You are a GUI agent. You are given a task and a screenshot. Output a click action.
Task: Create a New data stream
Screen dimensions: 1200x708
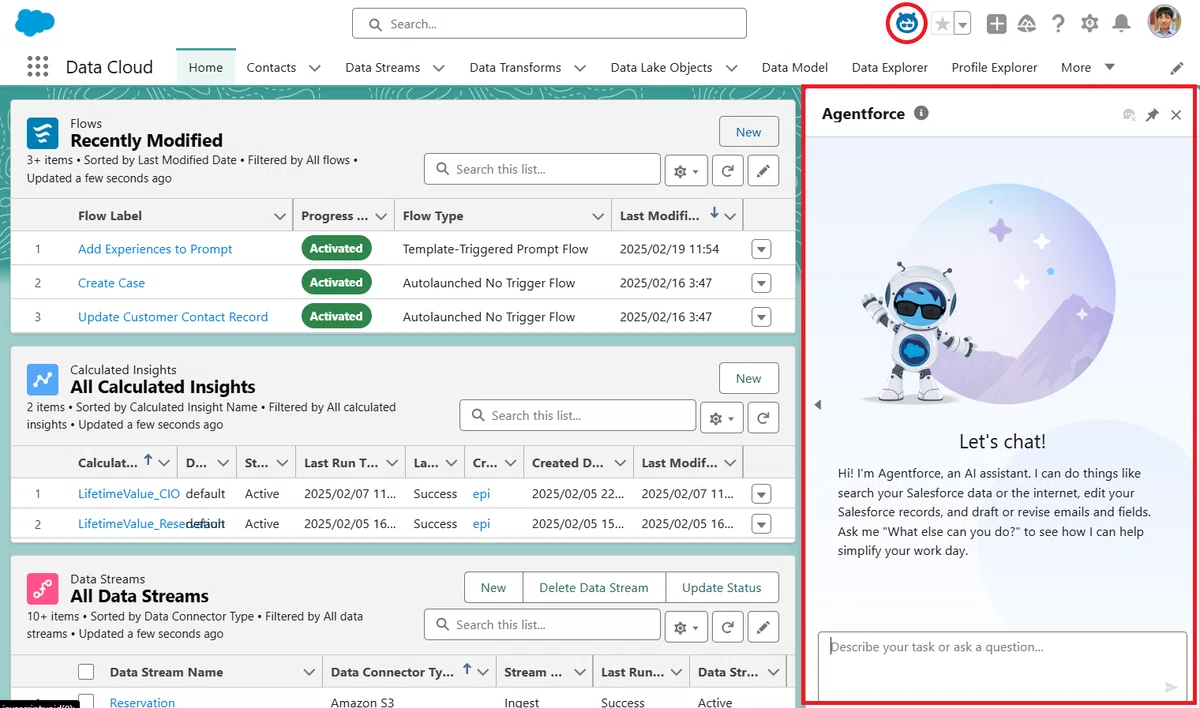coord(493,588)
